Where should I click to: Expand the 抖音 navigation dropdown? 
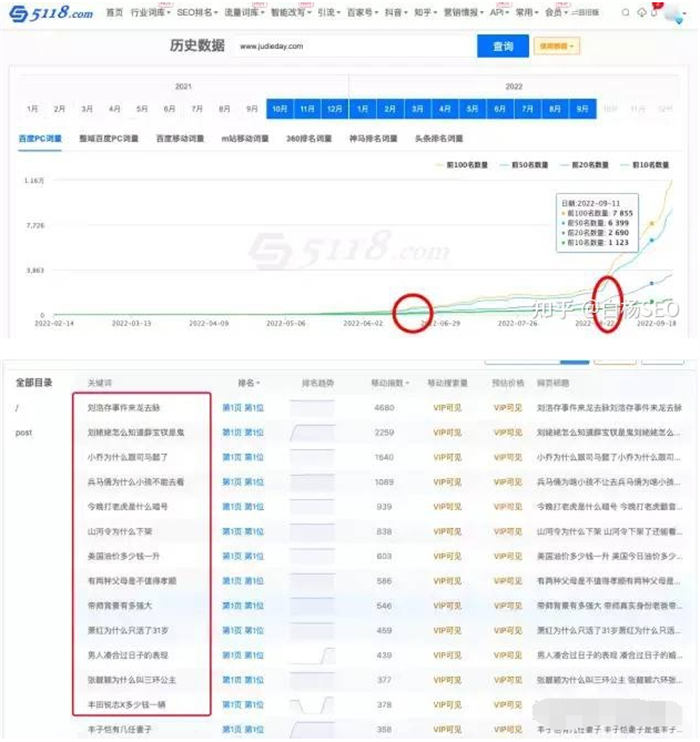point(396,12)
